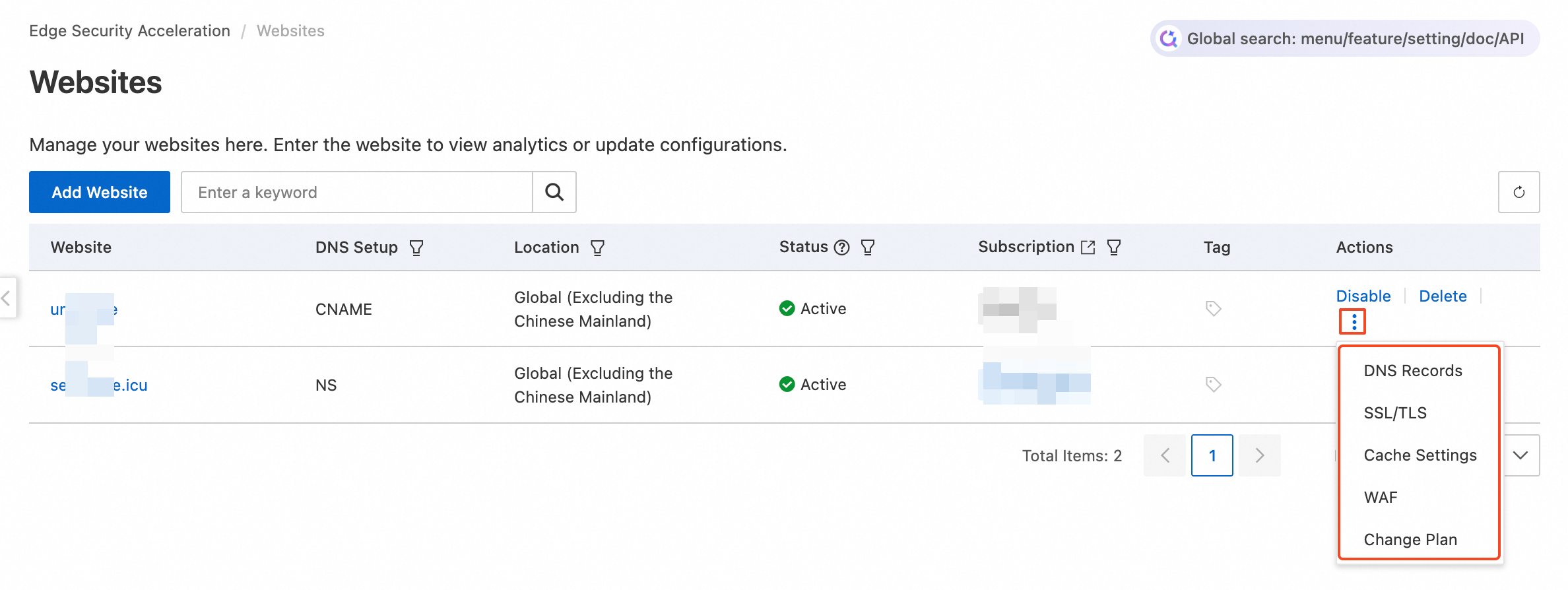Disable the first website
This screenshot has width=1568, height=590.
(x=1363, y=296)
